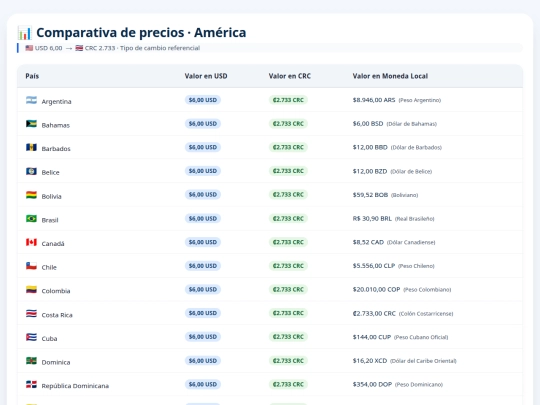Select the Chile country name
Screen dimensions: 540x405
tap(49, 267)
